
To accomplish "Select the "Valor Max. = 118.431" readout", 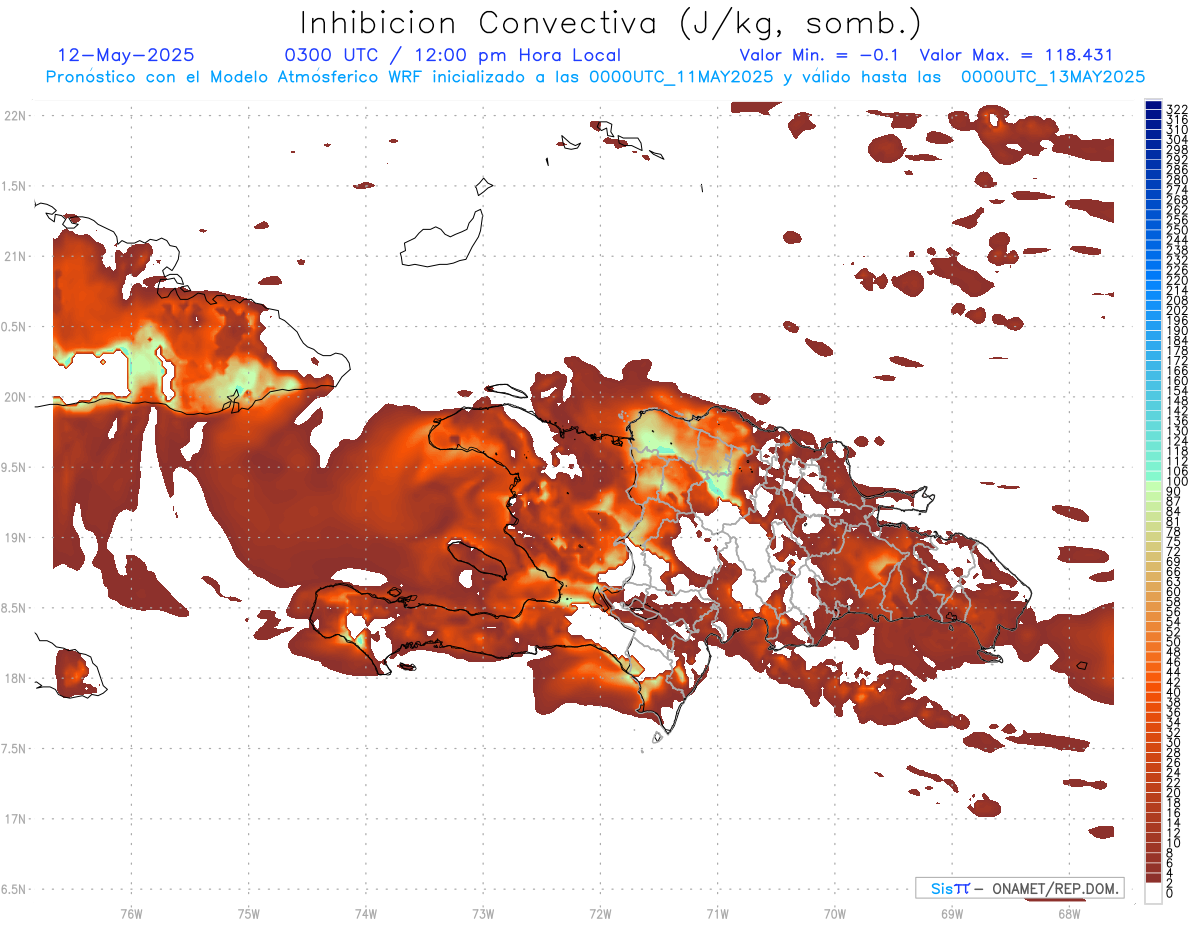I will pos(1016,55).
